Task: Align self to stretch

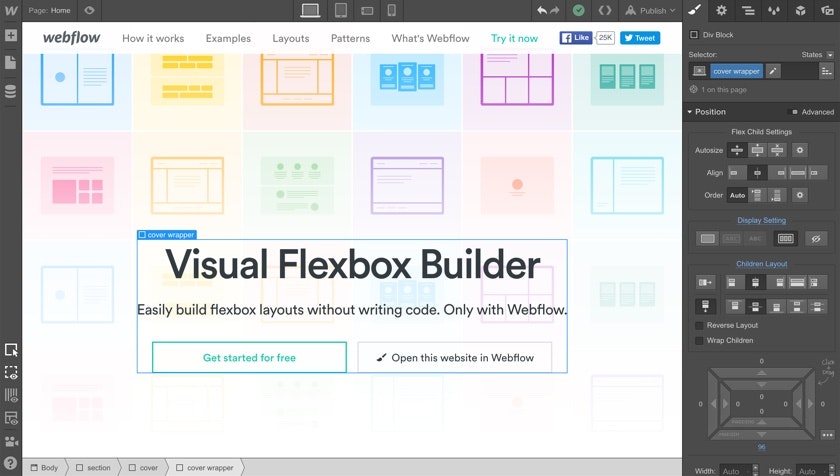Action: coord(798,173)
